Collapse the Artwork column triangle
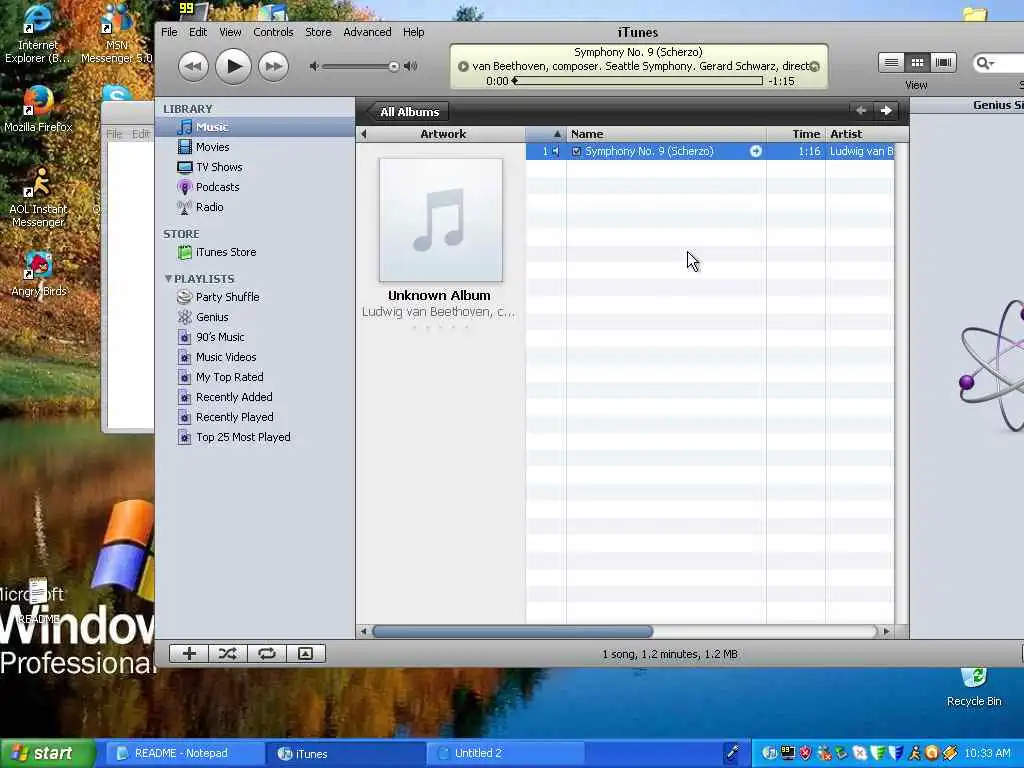Viewport: 1024px width, 768px height. 364,134
